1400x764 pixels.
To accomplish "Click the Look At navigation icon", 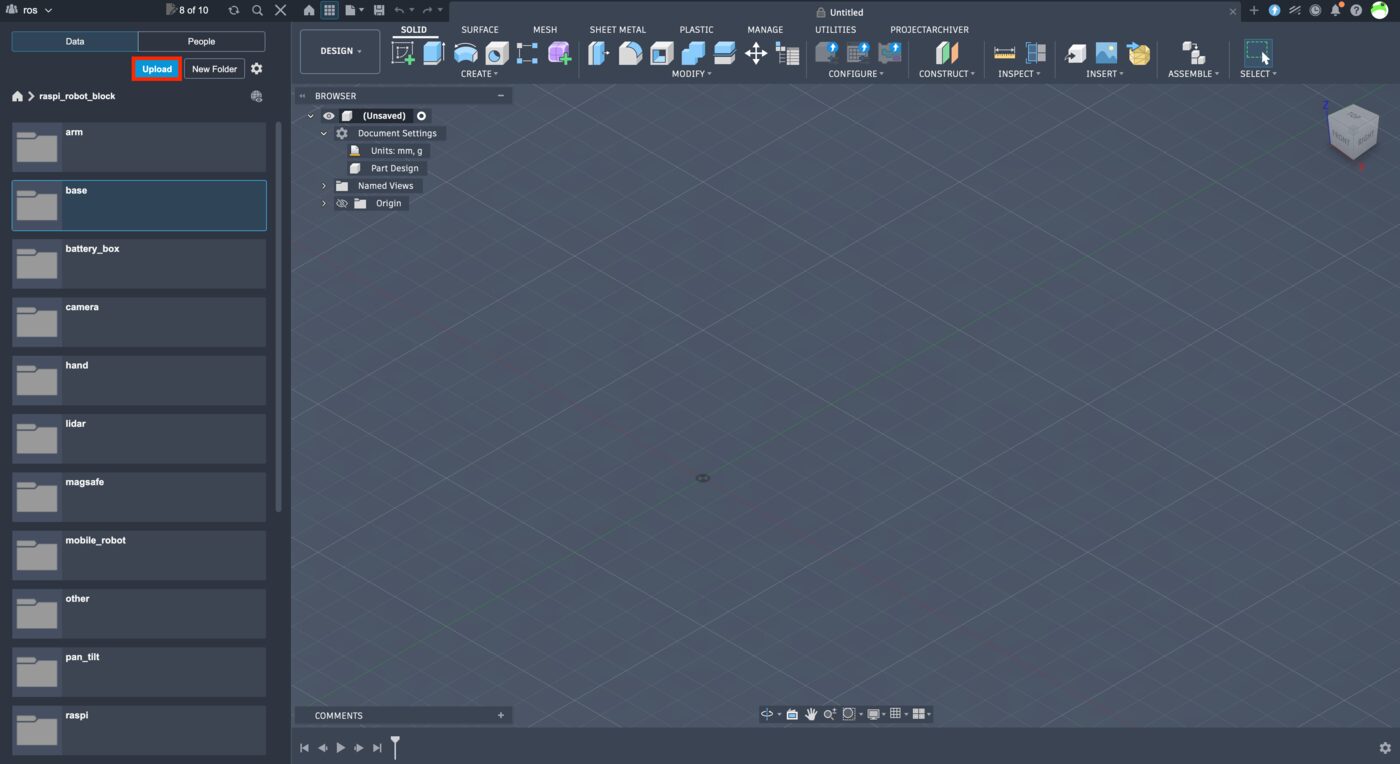I will 792,714.
